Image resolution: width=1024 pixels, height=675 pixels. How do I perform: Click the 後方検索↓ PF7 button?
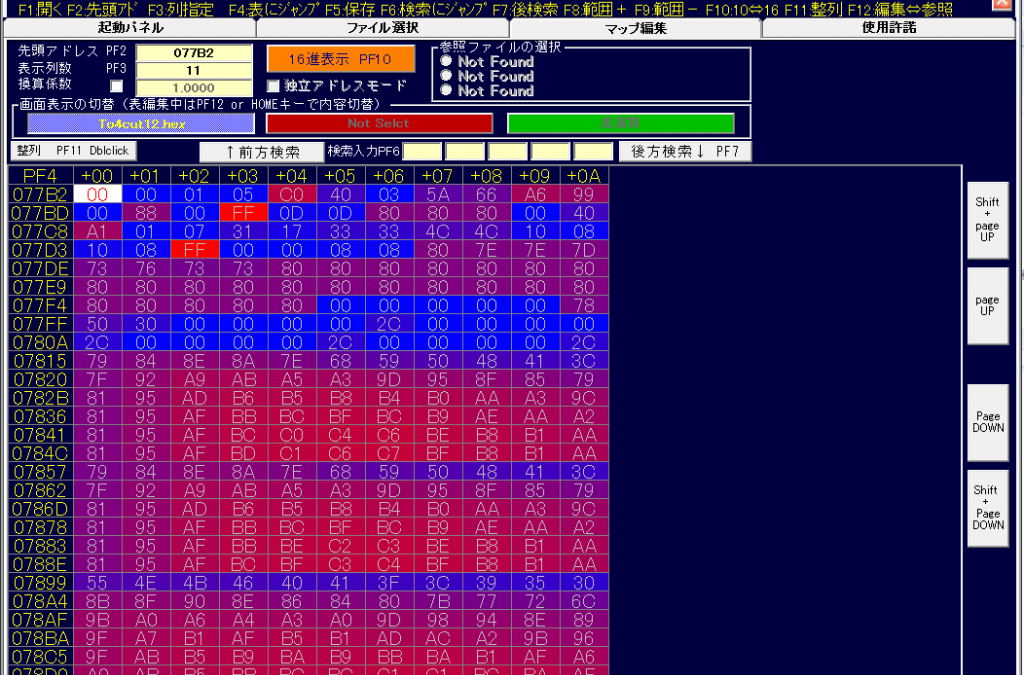click(684, 152)
